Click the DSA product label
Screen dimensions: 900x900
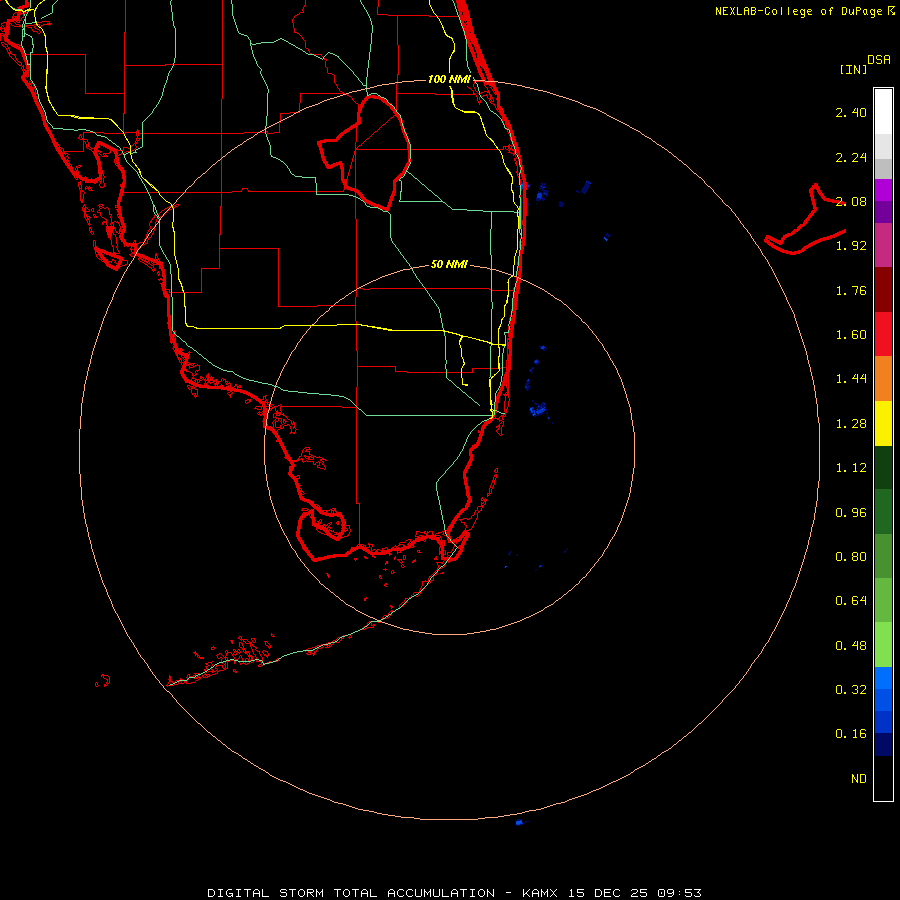(x=879, y=59)
